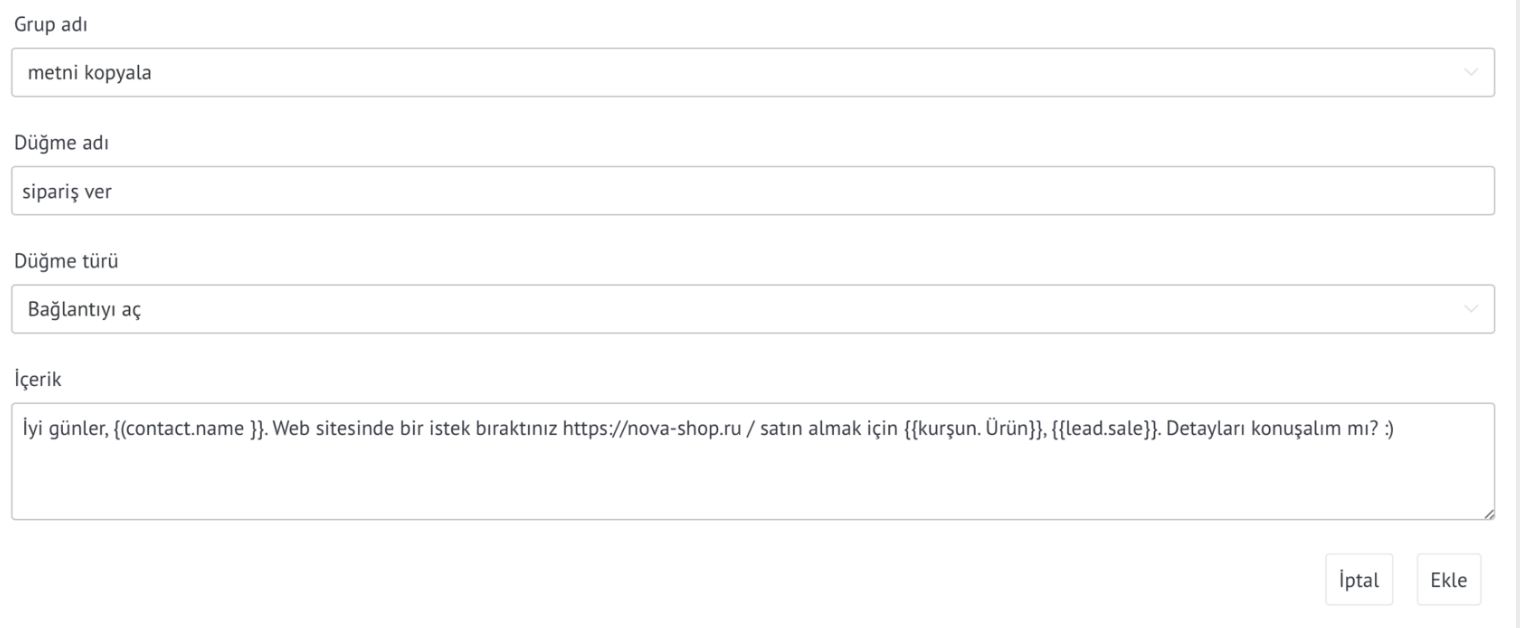Click inside the İçerik text area

tap(753, 461)
